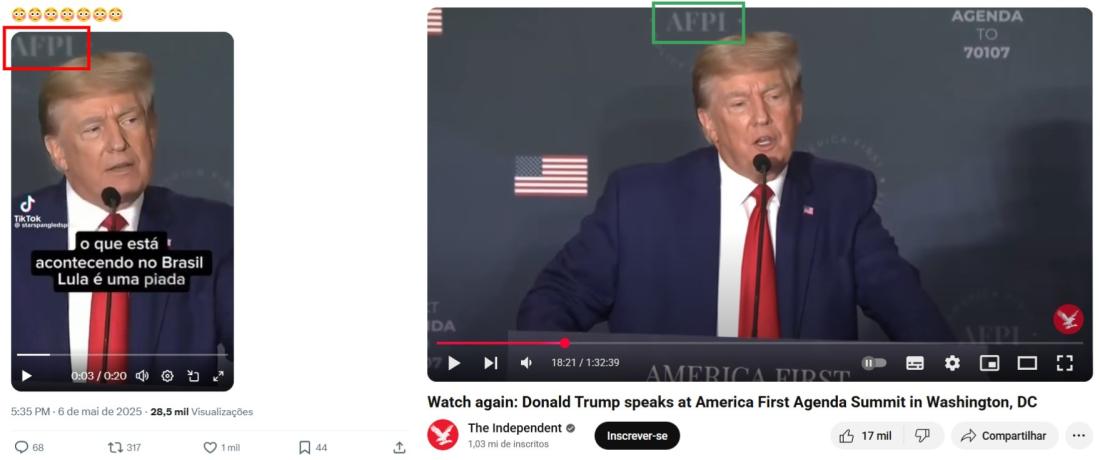Play the YouTube video
This screenshot has width=1100, height=460.
coord(454,363)
